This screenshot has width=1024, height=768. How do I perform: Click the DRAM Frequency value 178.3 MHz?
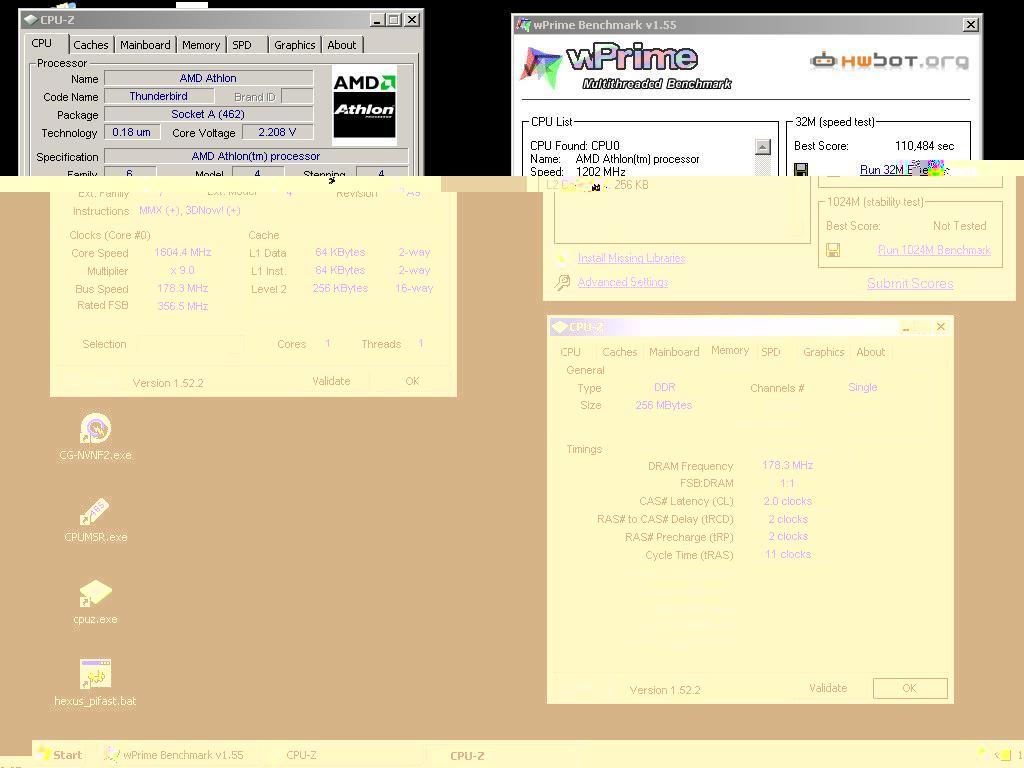tap(788, 465)
